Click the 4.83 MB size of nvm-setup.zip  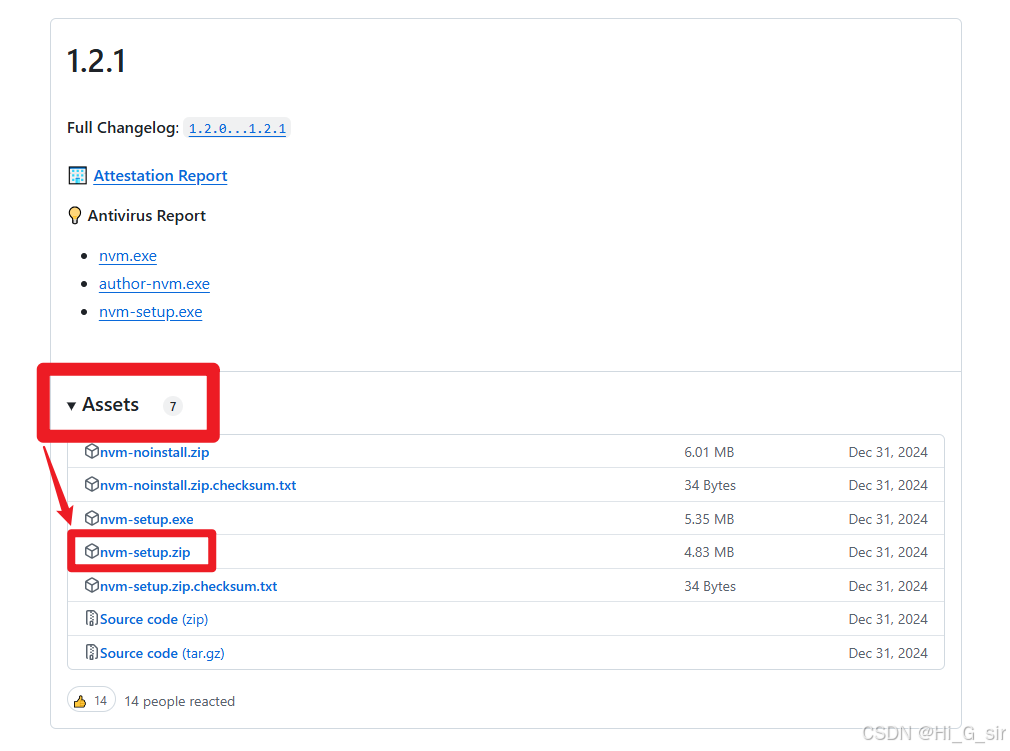(x=709, y=552)
